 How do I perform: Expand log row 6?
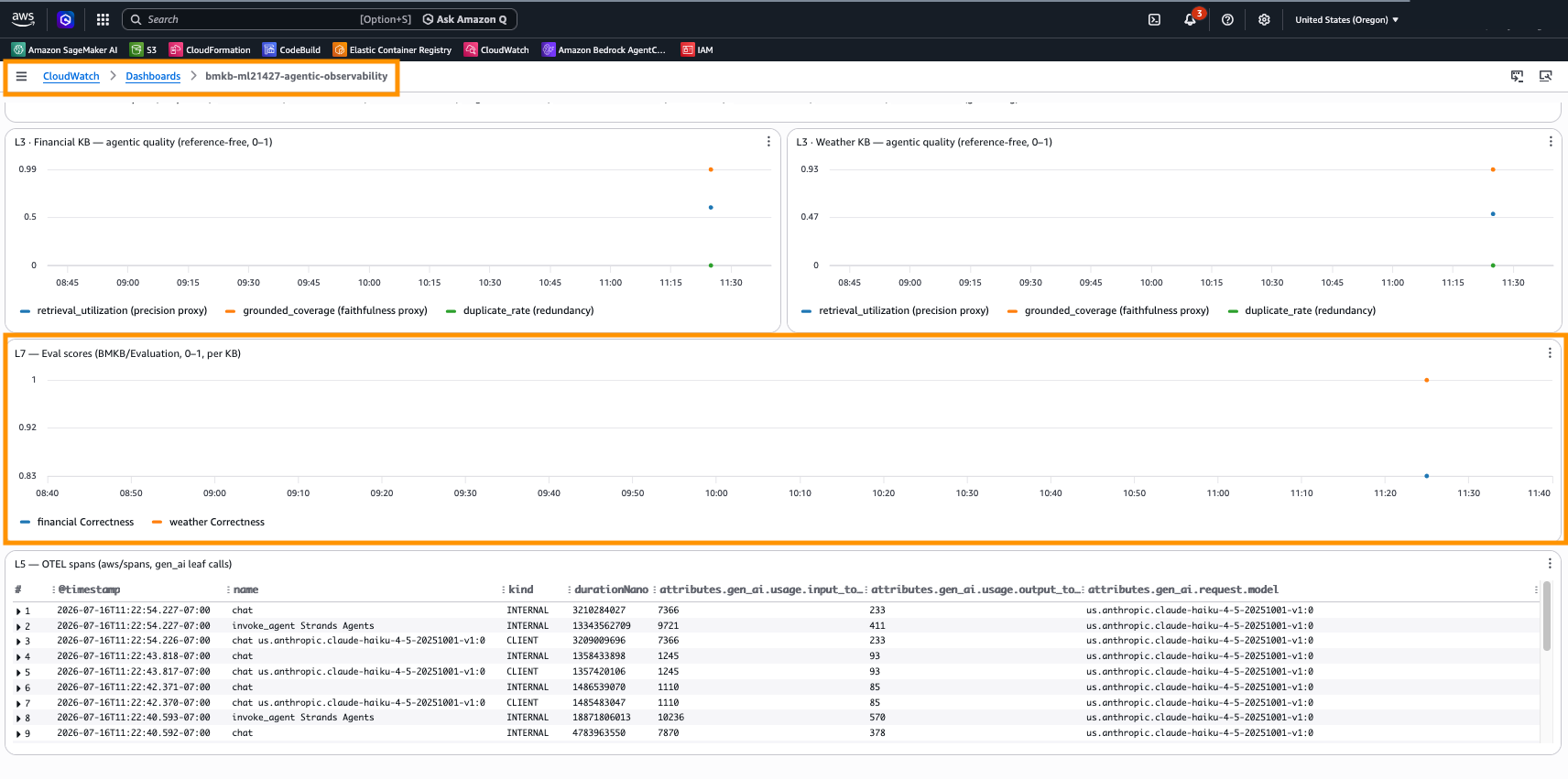[x=18, y=688]
